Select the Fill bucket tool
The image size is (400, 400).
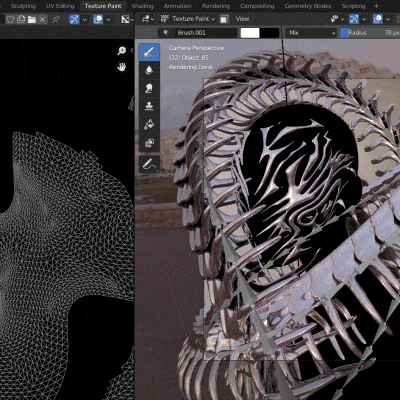[149, 125]
